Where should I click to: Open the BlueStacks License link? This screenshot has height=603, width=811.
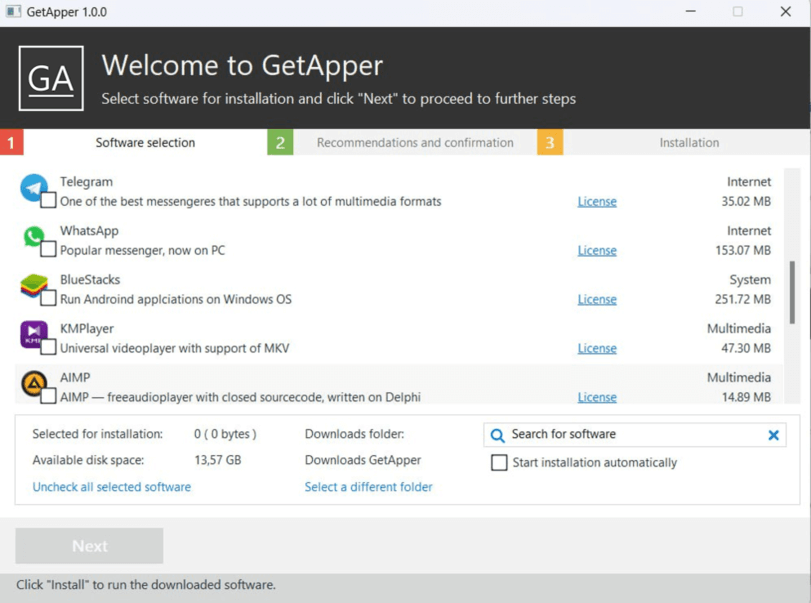click(x=597, y=299)
